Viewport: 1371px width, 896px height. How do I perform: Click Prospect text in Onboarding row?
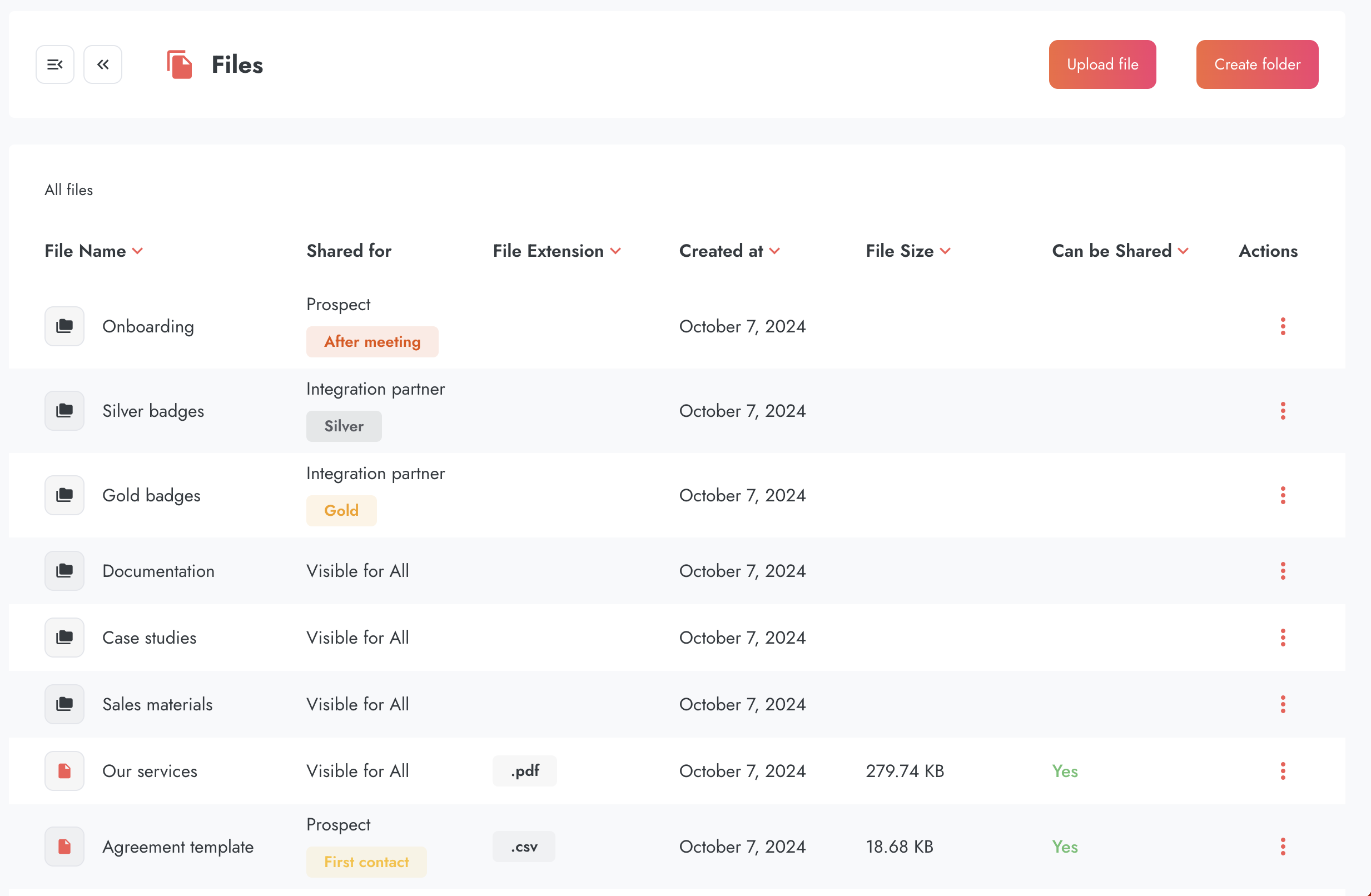[338, 305]
